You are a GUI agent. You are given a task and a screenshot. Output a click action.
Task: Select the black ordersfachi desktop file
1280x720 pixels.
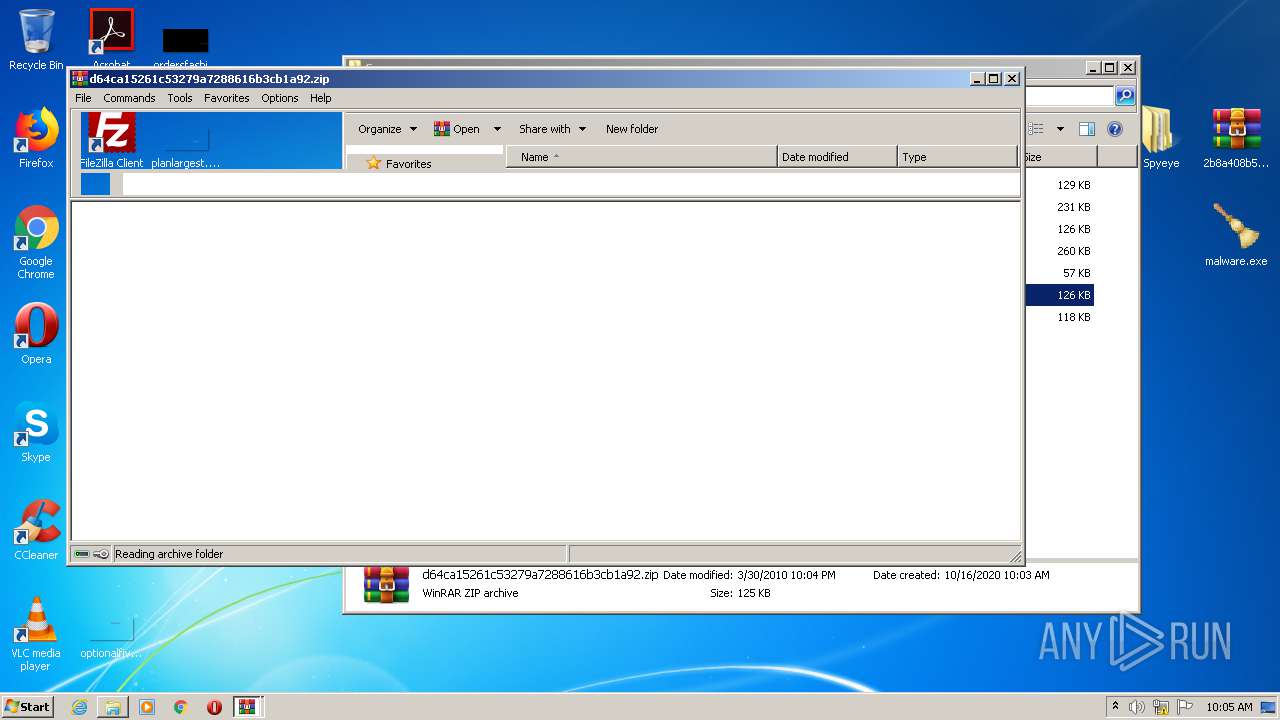coord(185,46)
